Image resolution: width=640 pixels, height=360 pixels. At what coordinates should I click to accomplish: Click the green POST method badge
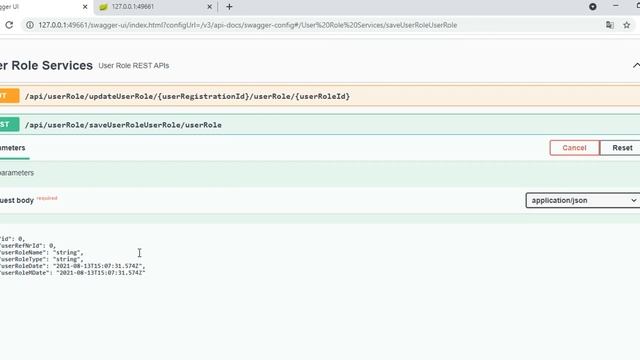(x=9, y=124)
